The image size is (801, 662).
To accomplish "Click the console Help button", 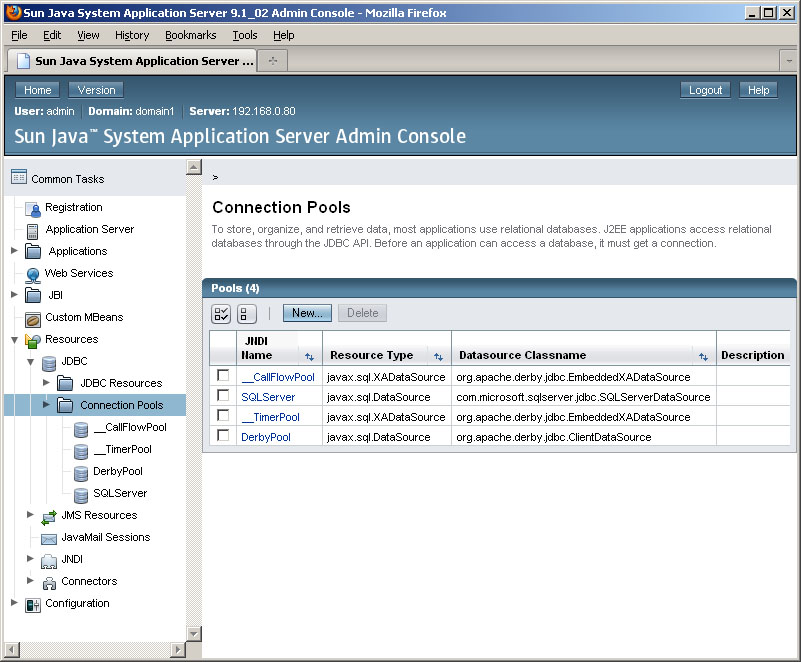I will (759, 90).
